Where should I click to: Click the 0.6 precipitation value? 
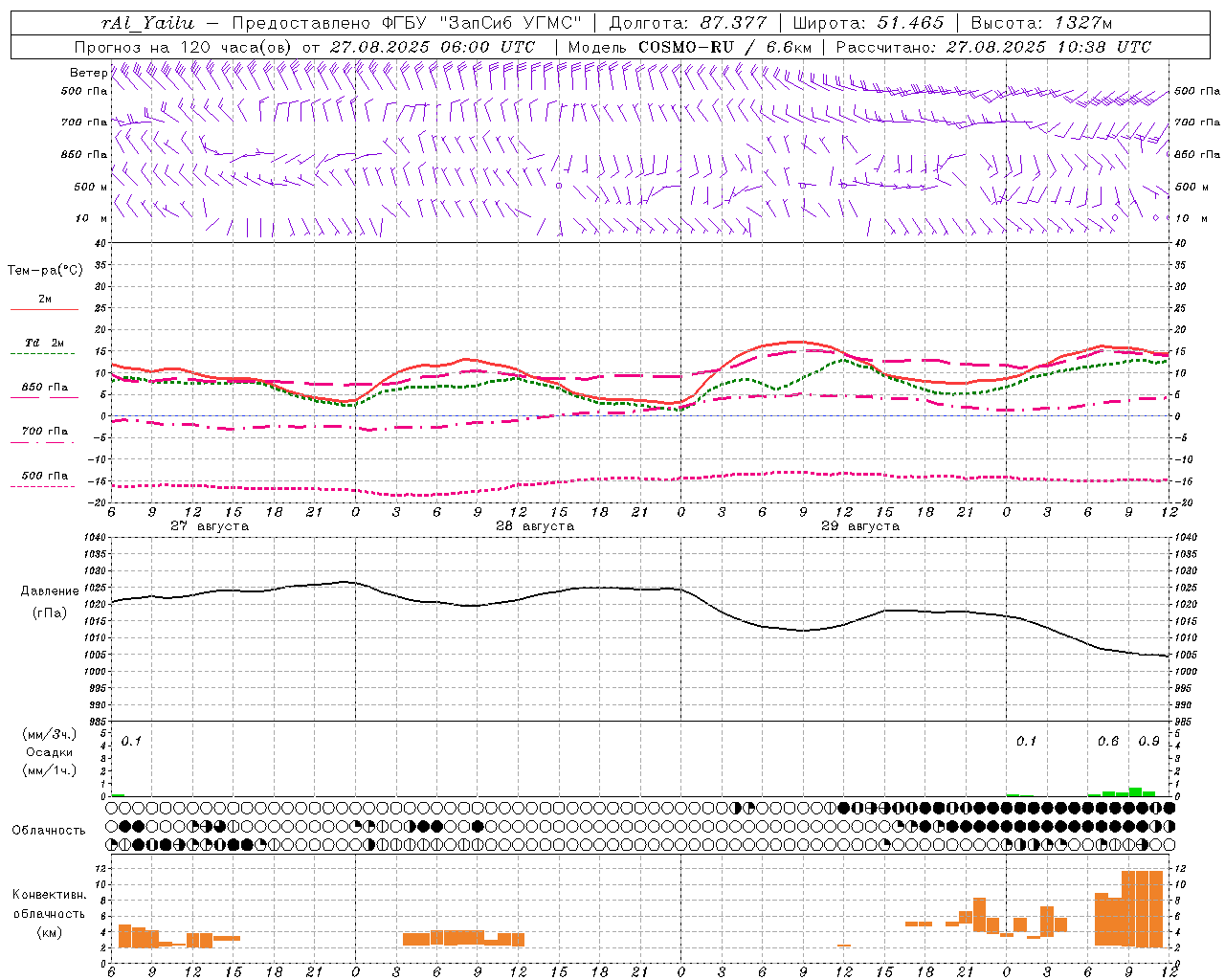pos(1108,742)
